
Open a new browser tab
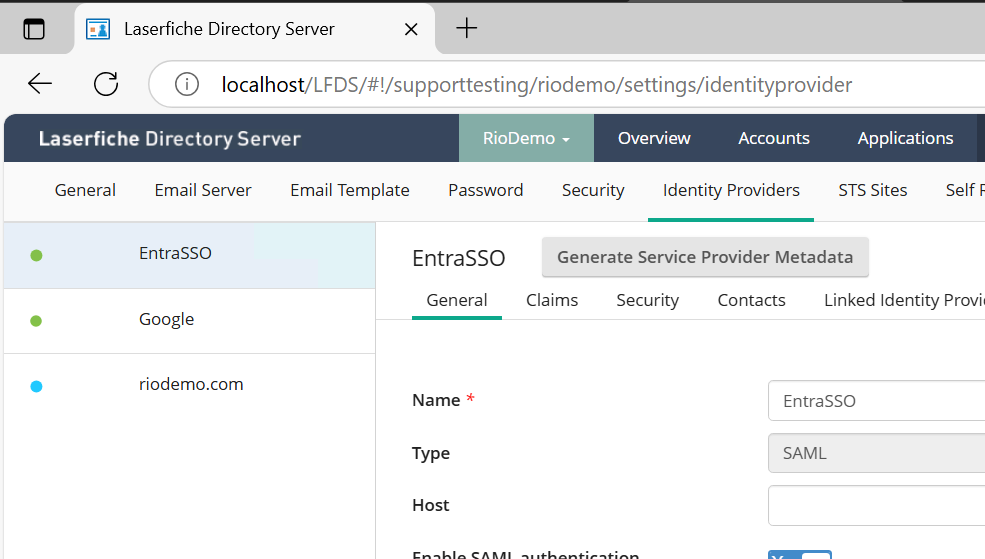point(466,28)
